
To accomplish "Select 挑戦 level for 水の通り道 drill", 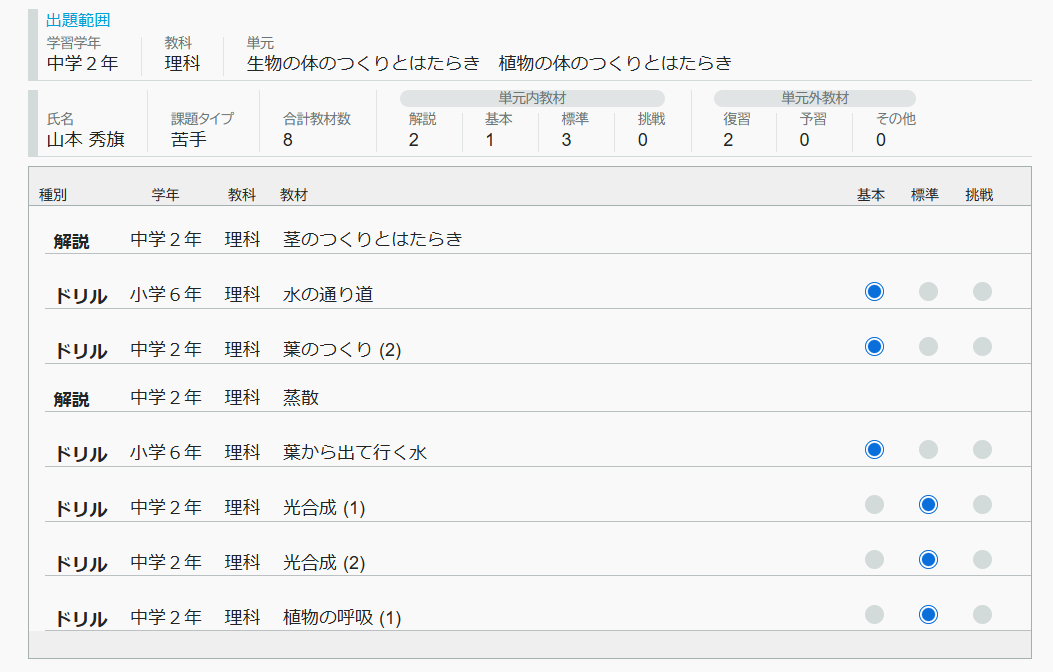I will tap(982, 292).
